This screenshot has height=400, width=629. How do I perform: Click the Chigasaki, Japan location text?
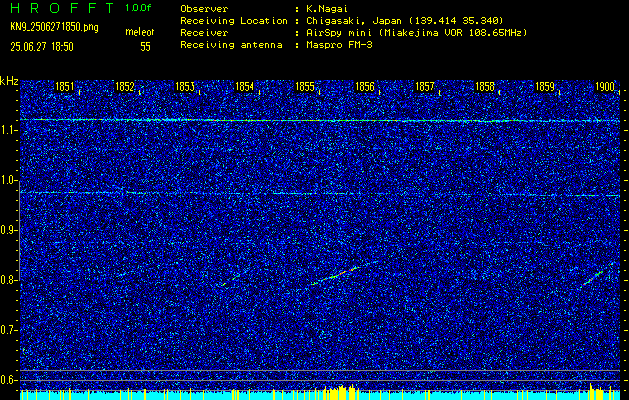[404, 20]
